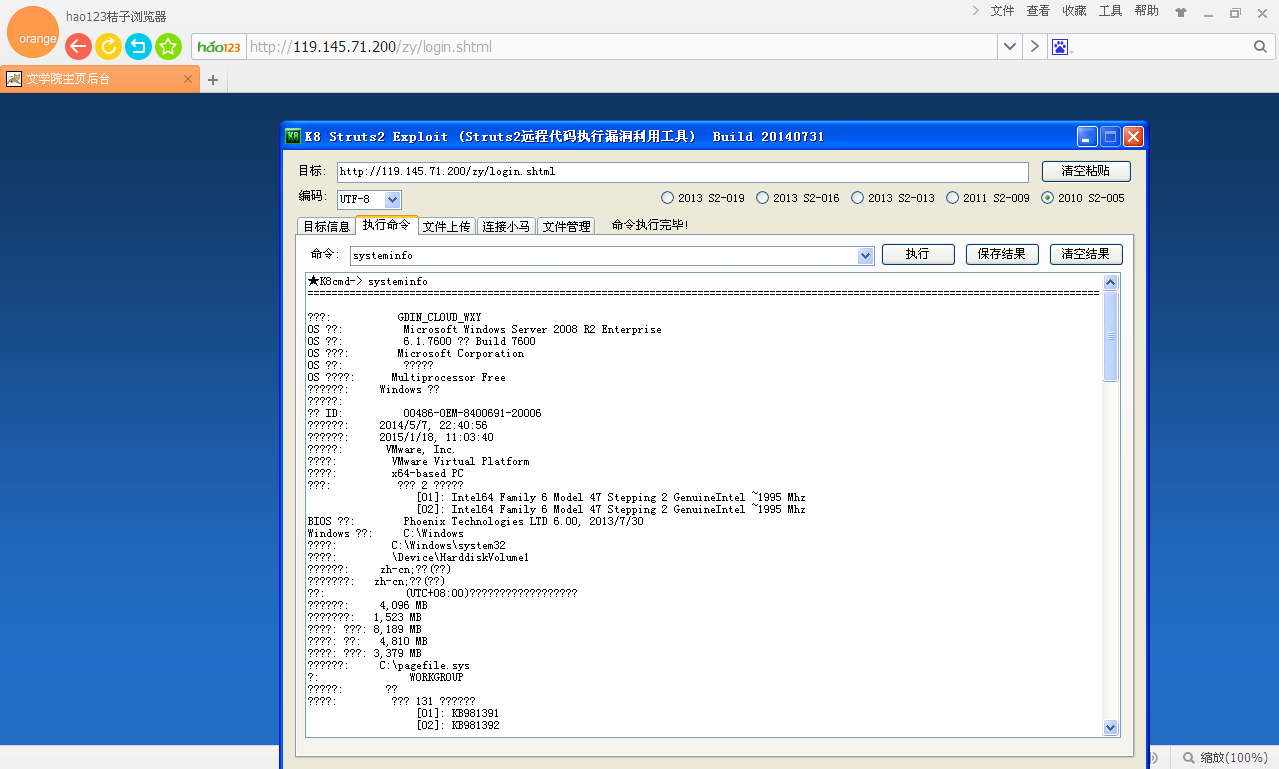The height and width of the screenshot is (769, 1279).
Task: Bookmark page with the green star icon
Action: click(x=168, y=46)
